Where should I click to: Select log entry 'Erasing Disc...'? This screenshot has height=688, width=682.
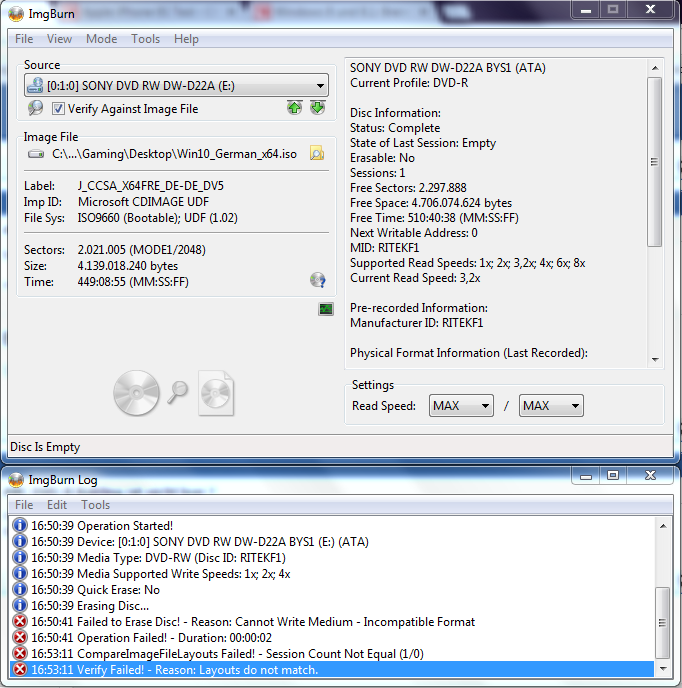[332, 606]
